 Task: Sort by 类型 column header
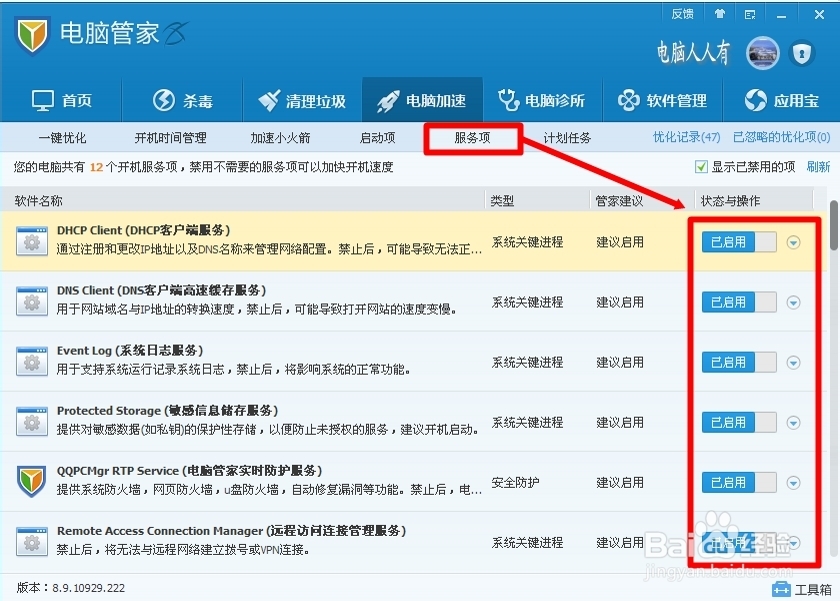coord(502,201)
